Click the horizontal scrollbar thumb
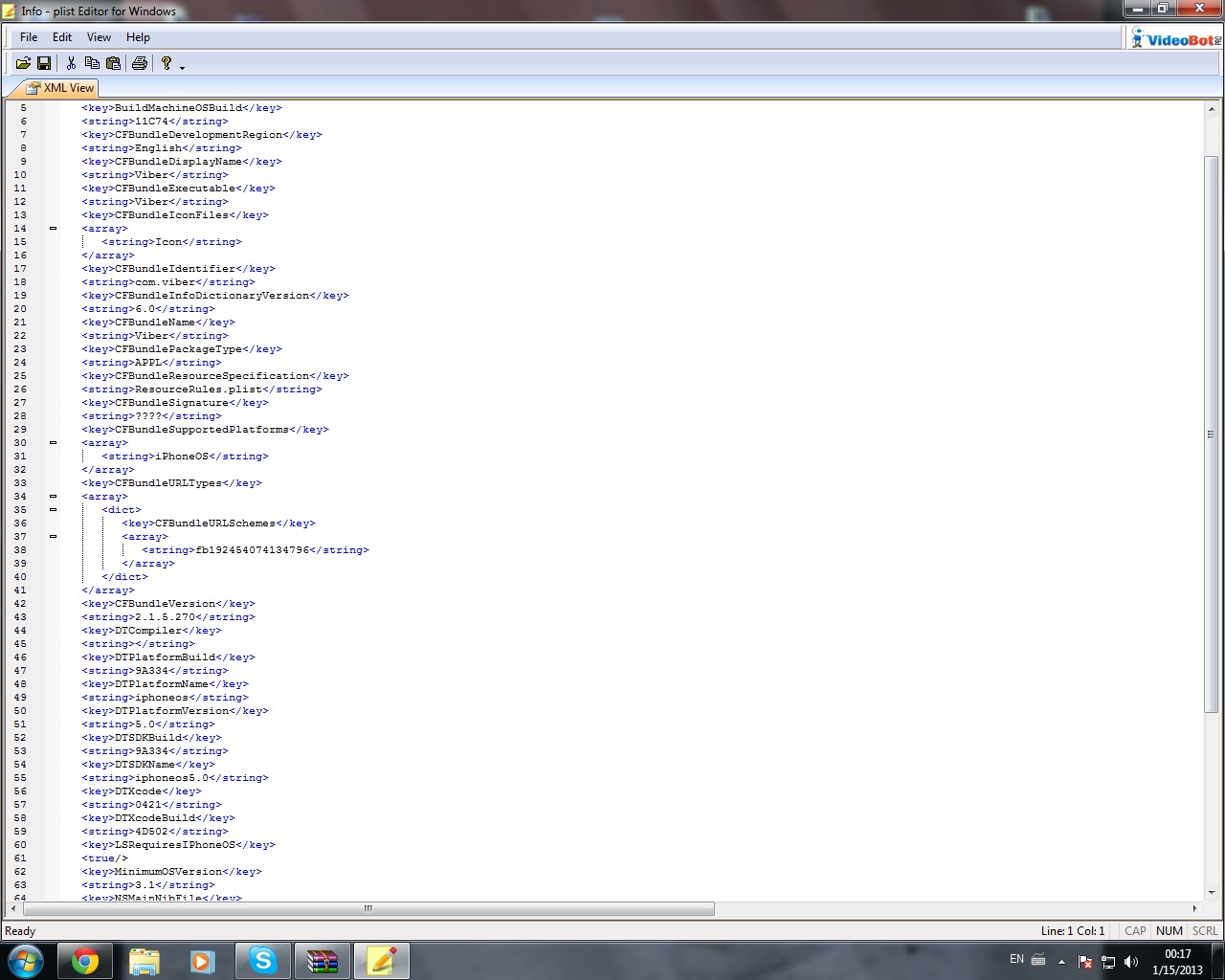 pyautogui.click(x=367, y=908)
